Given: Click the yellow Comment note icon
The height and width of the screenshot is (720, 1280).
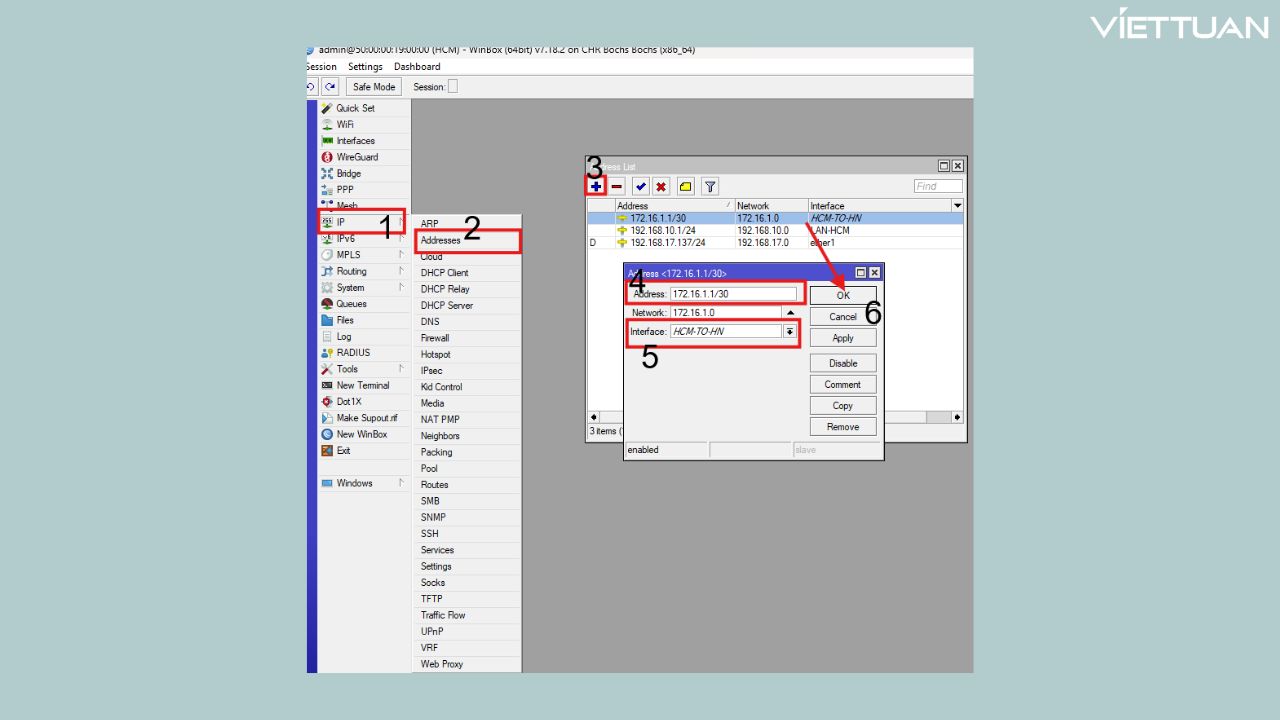Looking at the screenshot, I should tap(686, 186).
